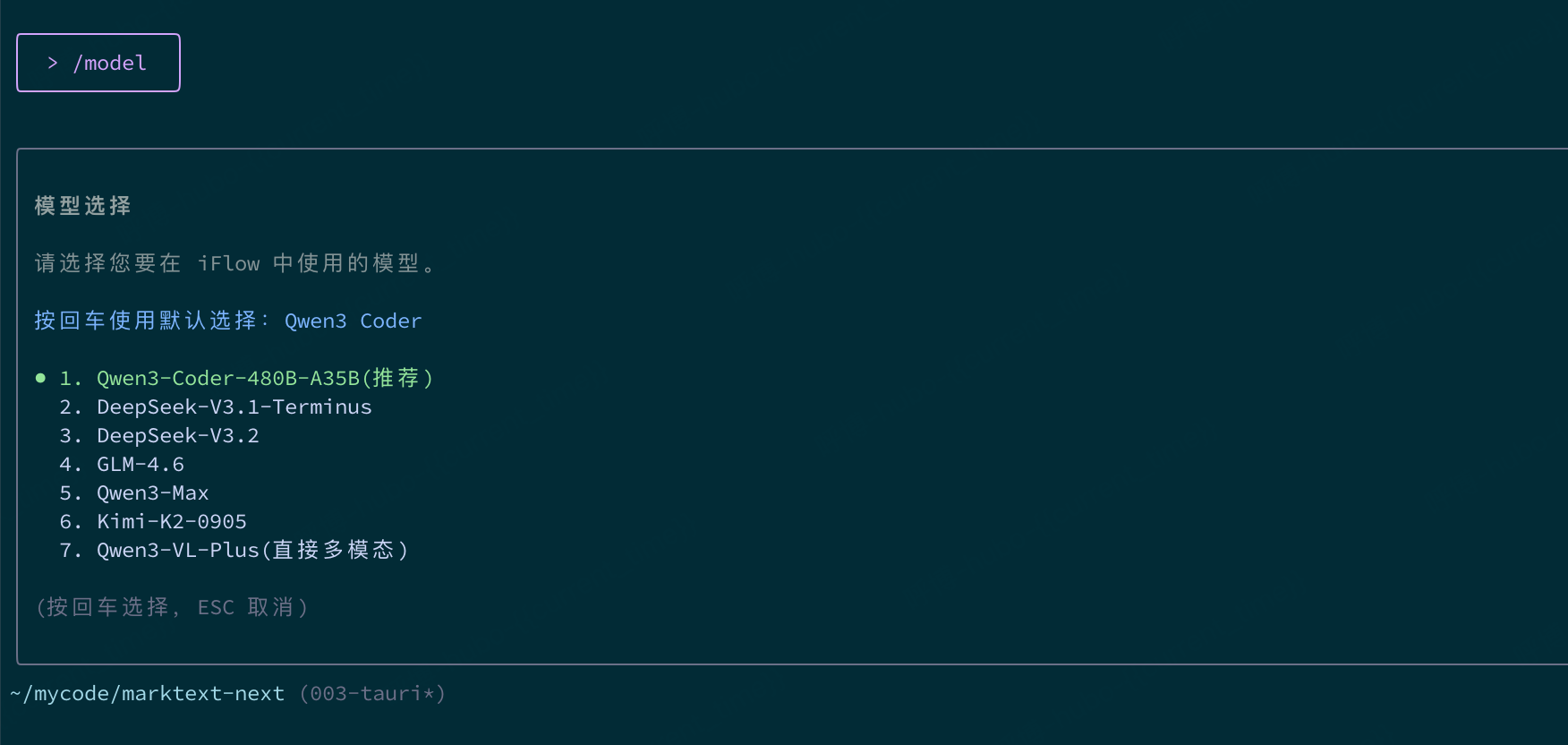Screen dimensions: 1568x745
Task: Choose DeepSeek-V3.1-Terminus from the model list
Action: click(x=234, y=407)
